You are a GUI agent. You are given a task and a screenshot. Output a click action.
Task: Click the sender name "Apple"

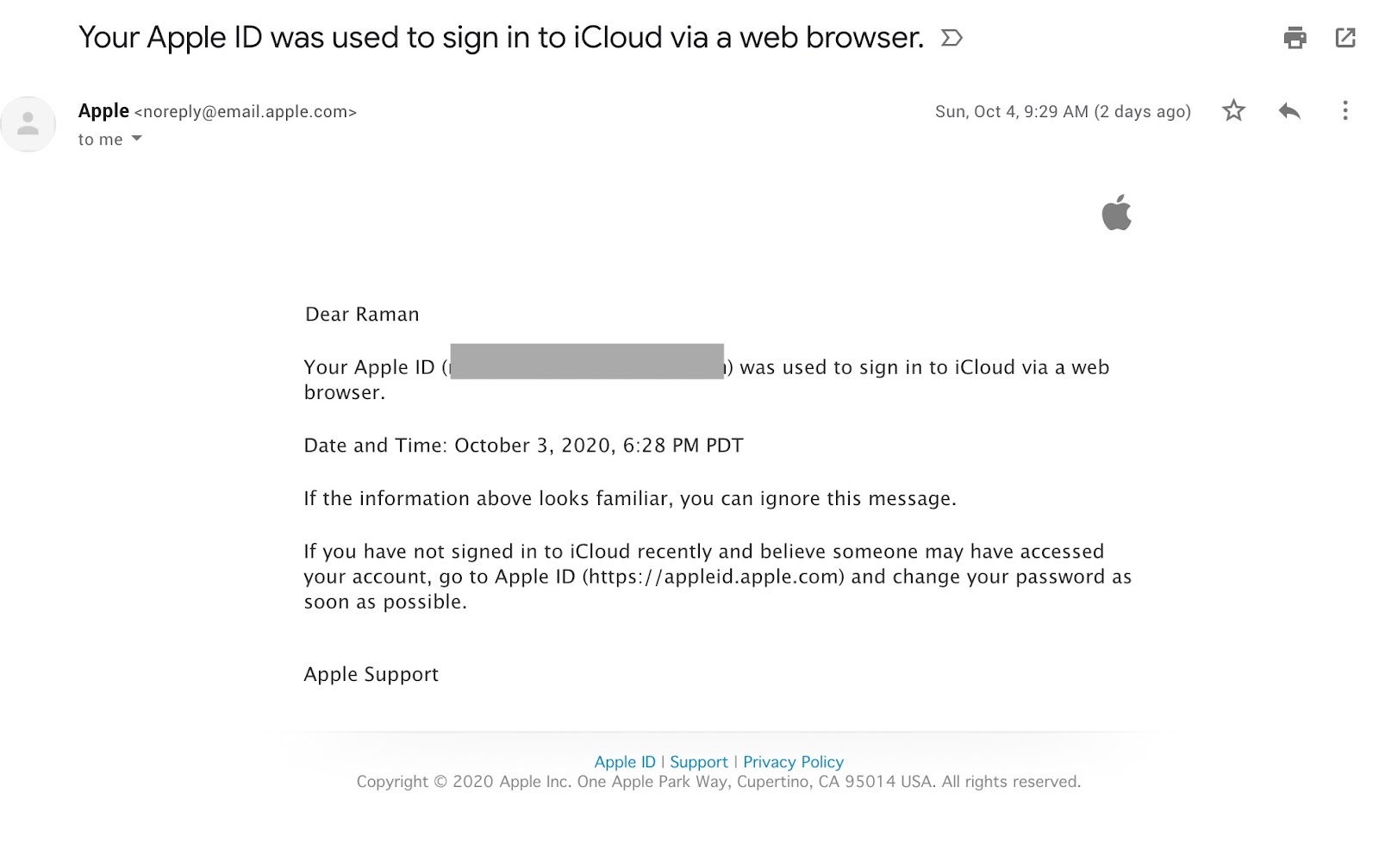[103, 111]
